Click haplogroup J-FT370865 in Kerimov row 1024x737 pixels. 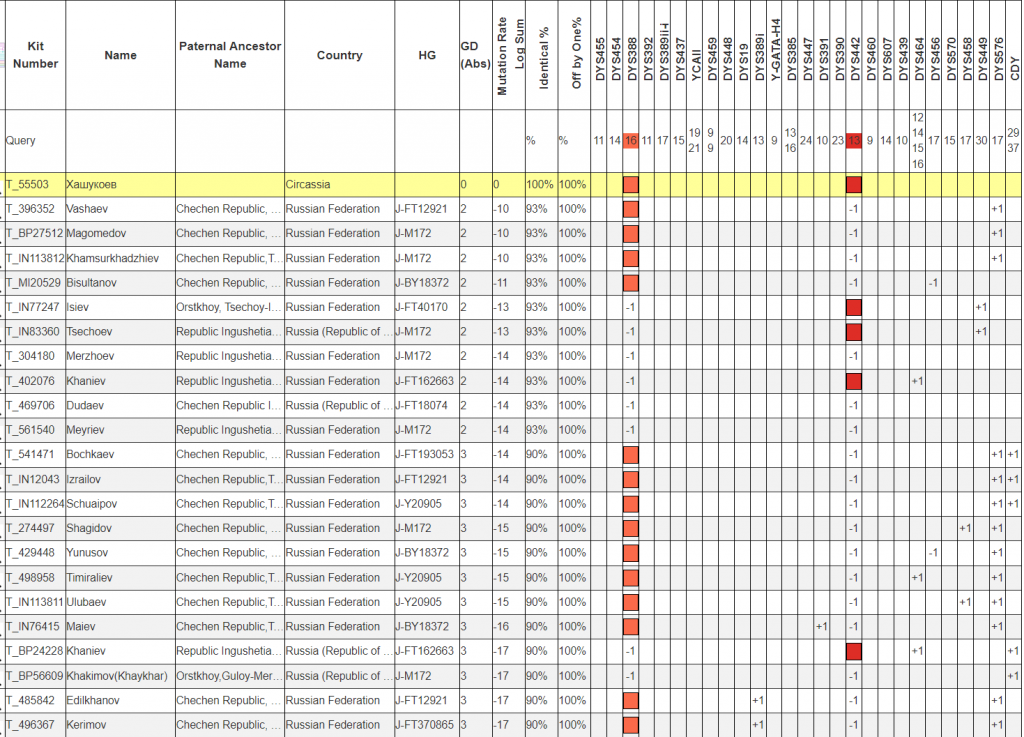(x=425, y=725)
